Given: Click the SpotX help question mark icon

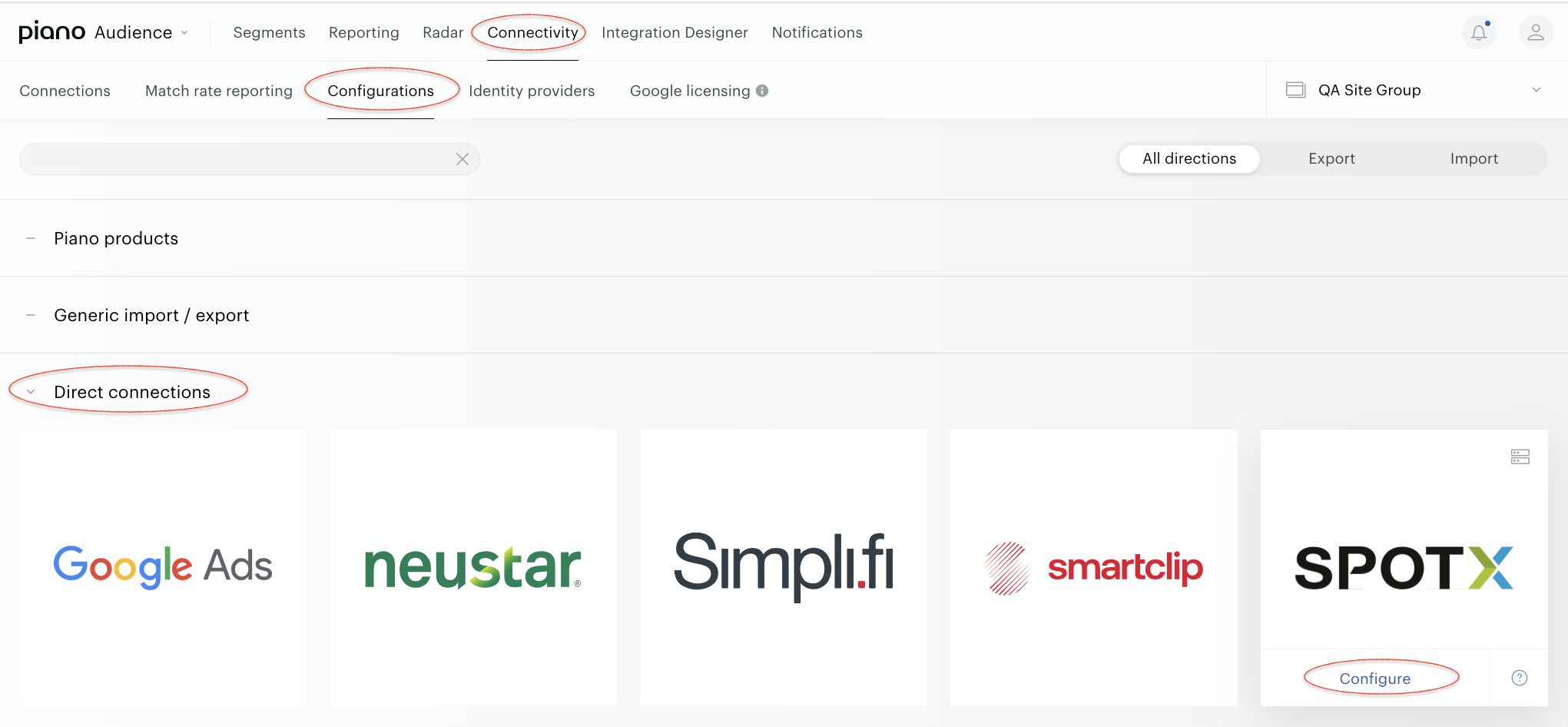Looking at the screenshot, I should [1520, 678].
